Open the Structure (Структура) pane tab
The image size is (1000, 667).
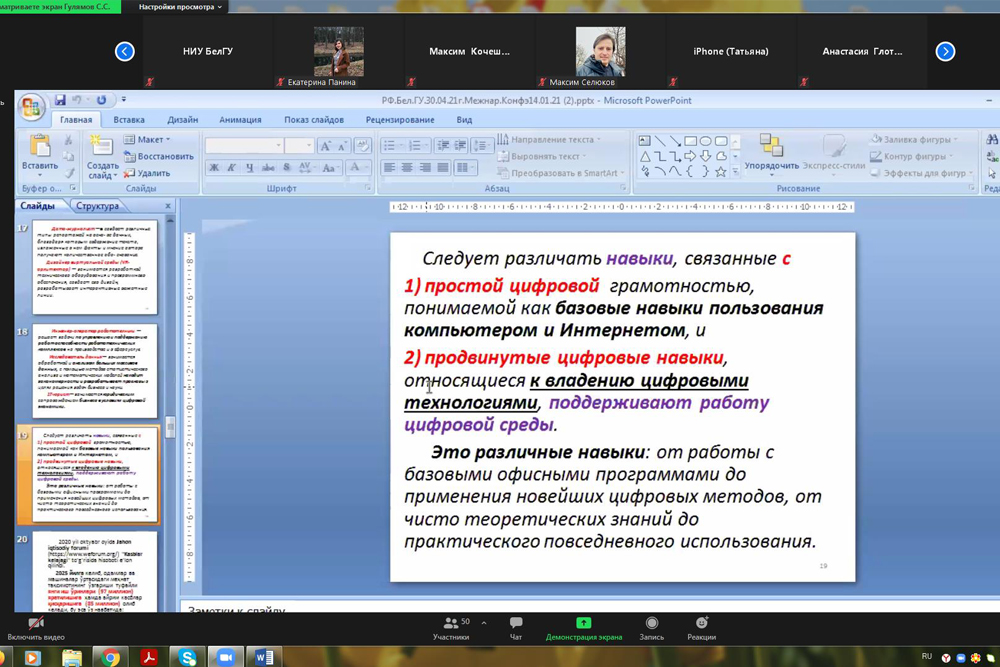coord(97,206)
